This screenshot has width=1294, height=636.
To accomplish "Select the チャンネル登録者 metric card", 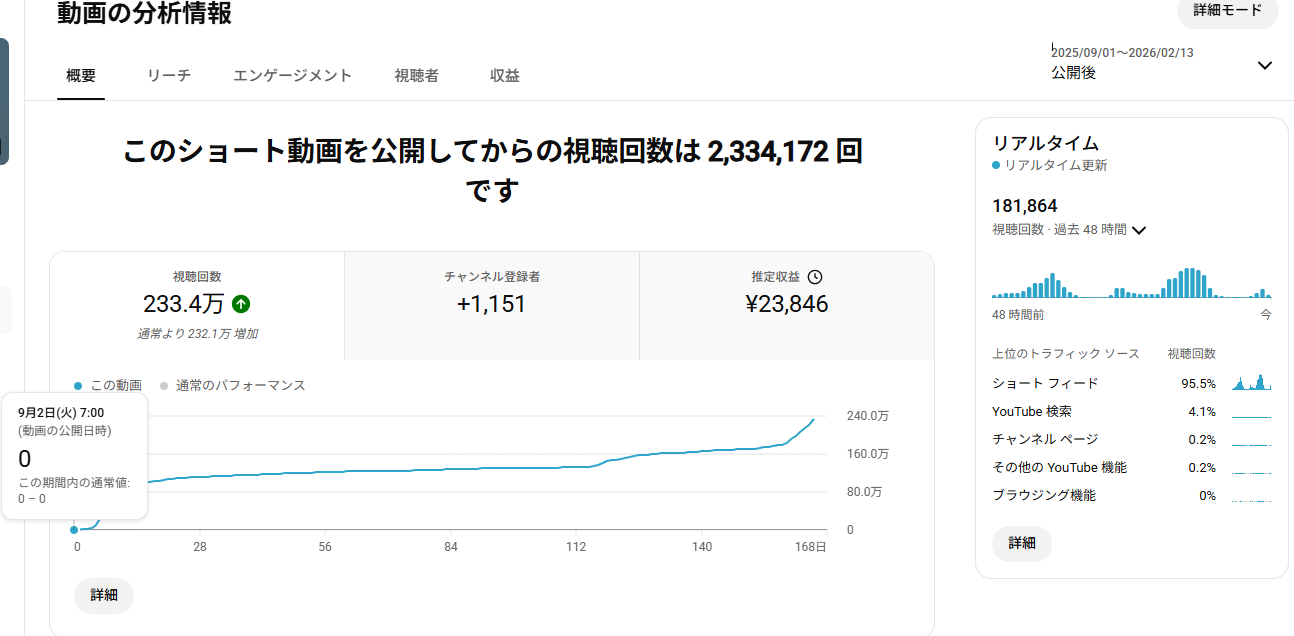I will (x=491, y=305).
